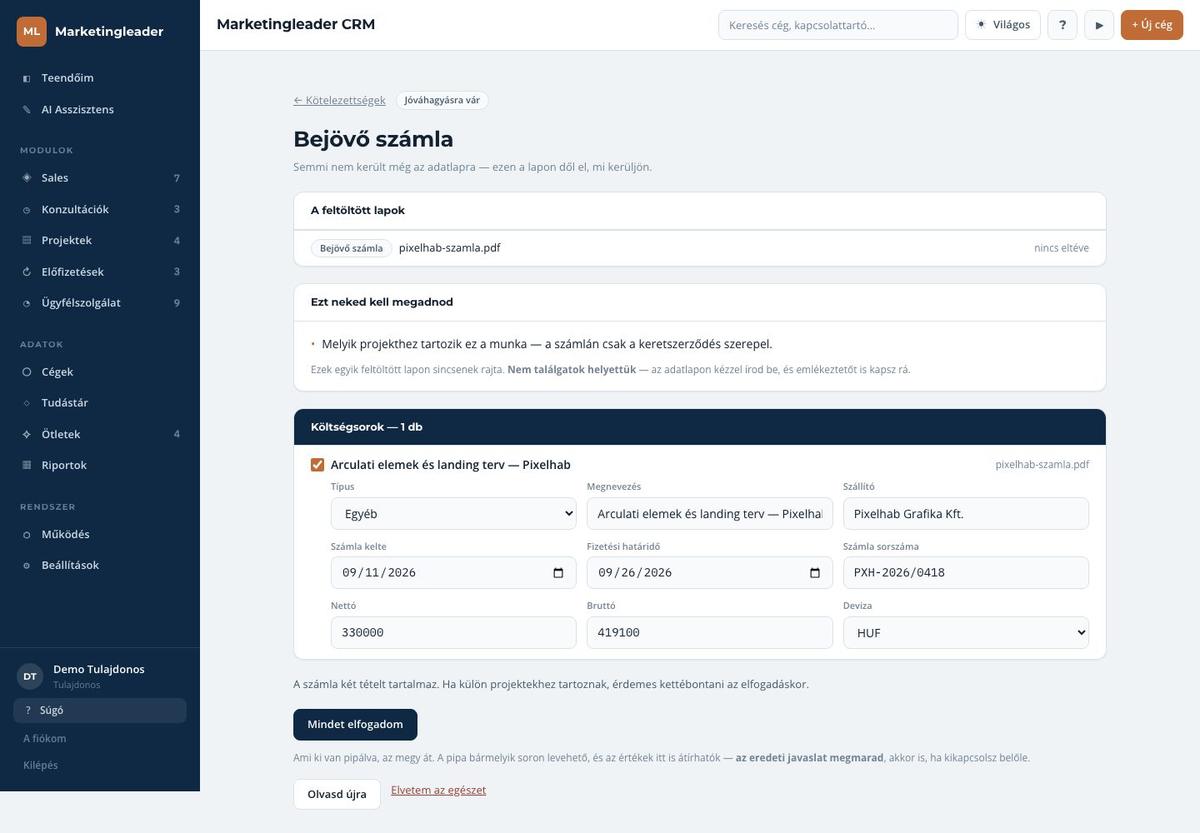Open Ötletek in the sidebar

[x=100, y=434]
